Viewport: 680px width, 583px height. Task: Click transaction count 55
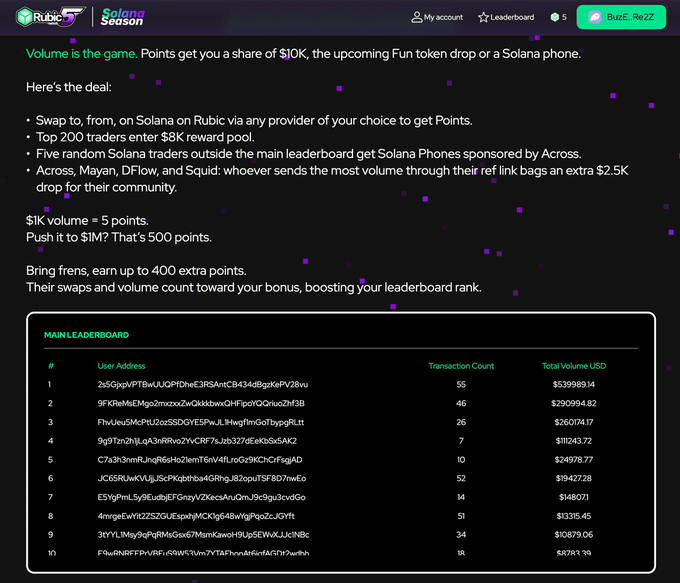461,384
